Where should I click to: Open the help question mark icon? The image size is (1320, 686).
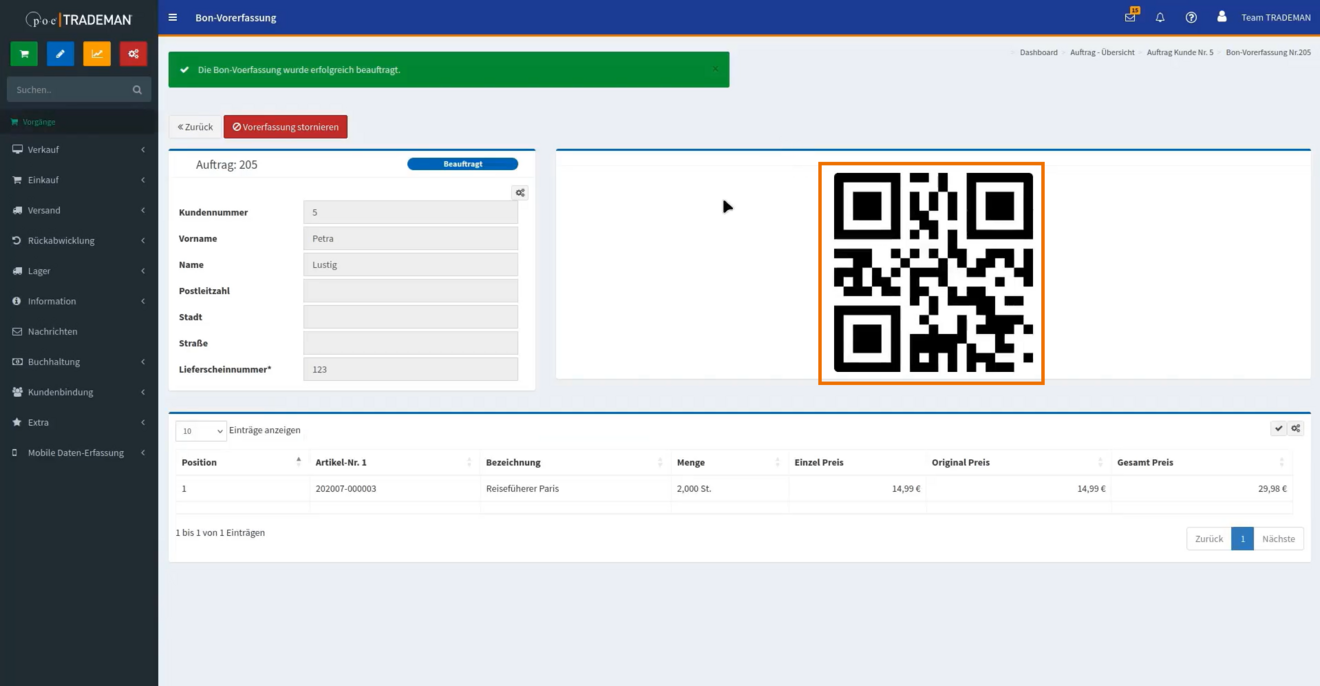(x=1190, y=17)
